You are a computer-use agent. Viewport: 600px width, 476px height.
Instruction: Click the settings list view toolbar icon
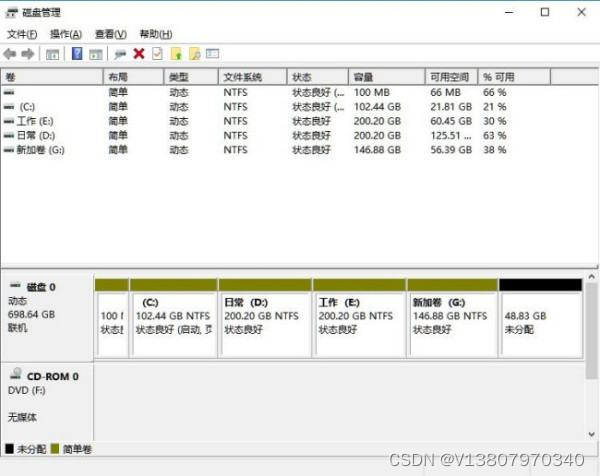pyautogui.click(x=213, y=54)
